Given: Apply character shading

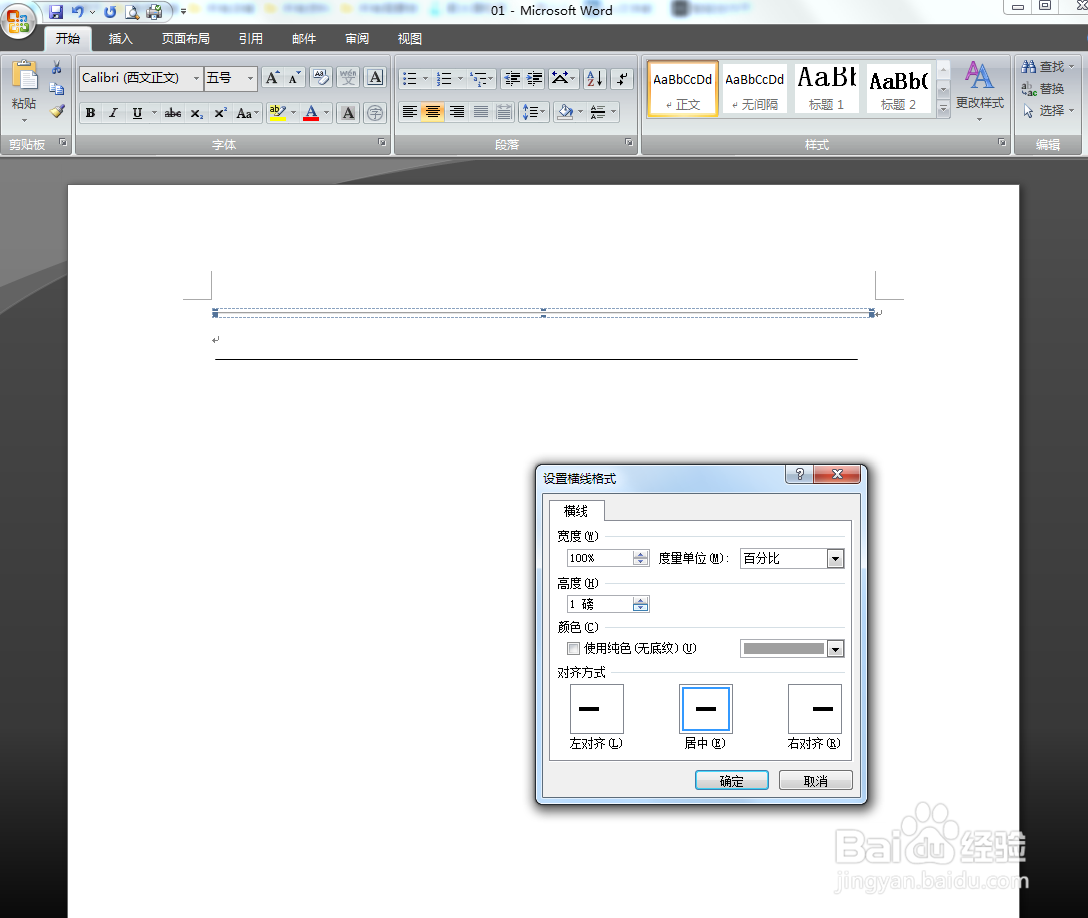Looking at the screenshot, I should [348, 112].
